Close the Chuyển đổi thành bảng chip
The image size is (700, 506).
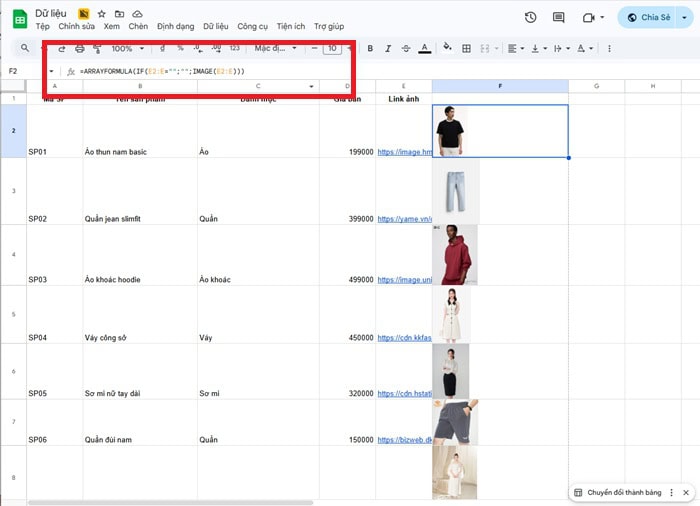685,493
